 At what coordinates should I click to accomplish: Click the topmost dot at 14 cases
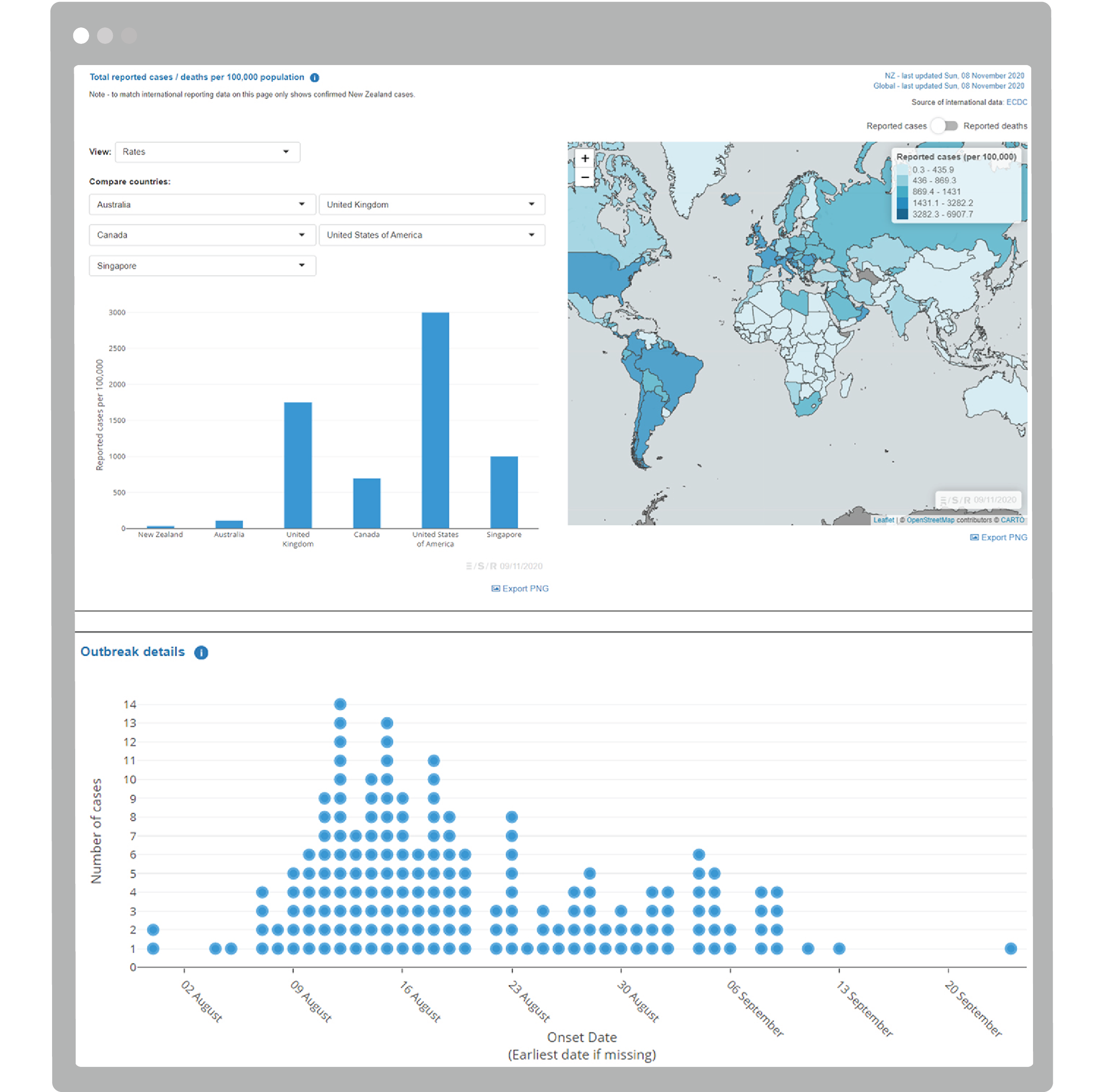pos(340,704)
